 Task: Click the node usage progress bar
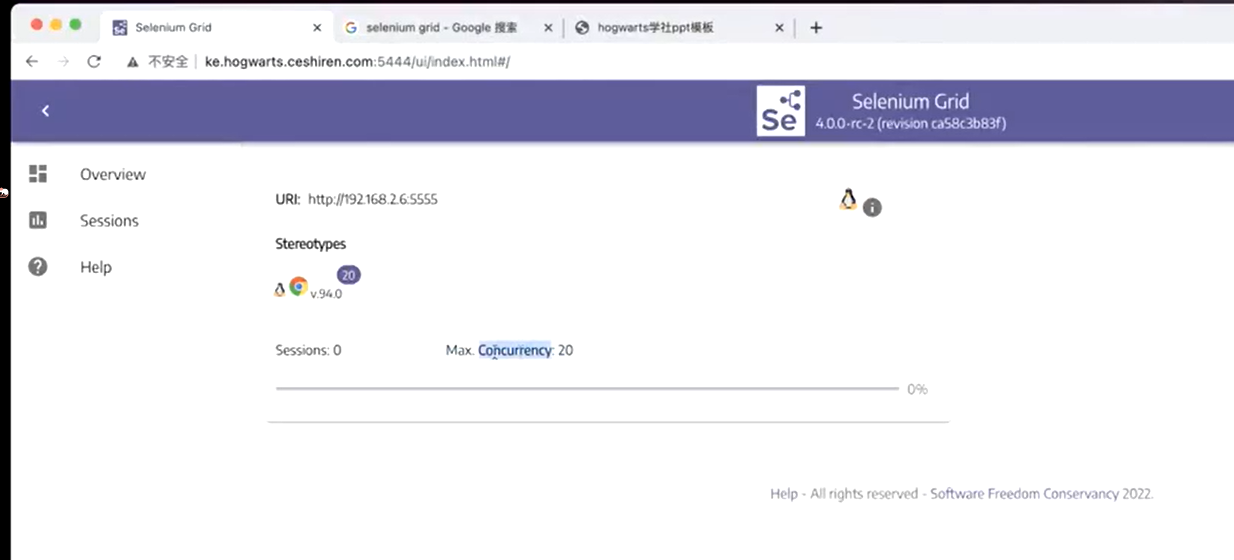click(587, 388)
